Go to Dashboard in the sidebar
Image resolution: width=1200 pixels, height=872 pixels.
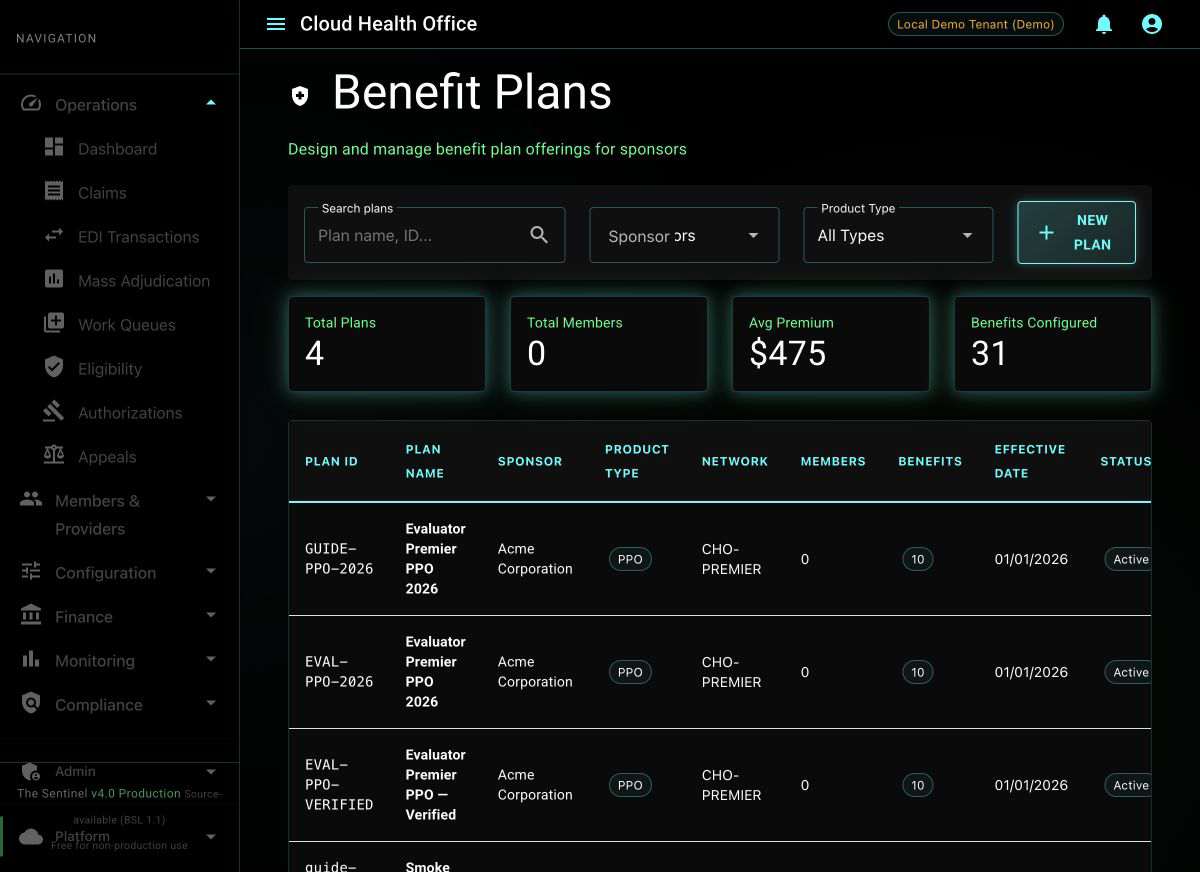point(119,148)
